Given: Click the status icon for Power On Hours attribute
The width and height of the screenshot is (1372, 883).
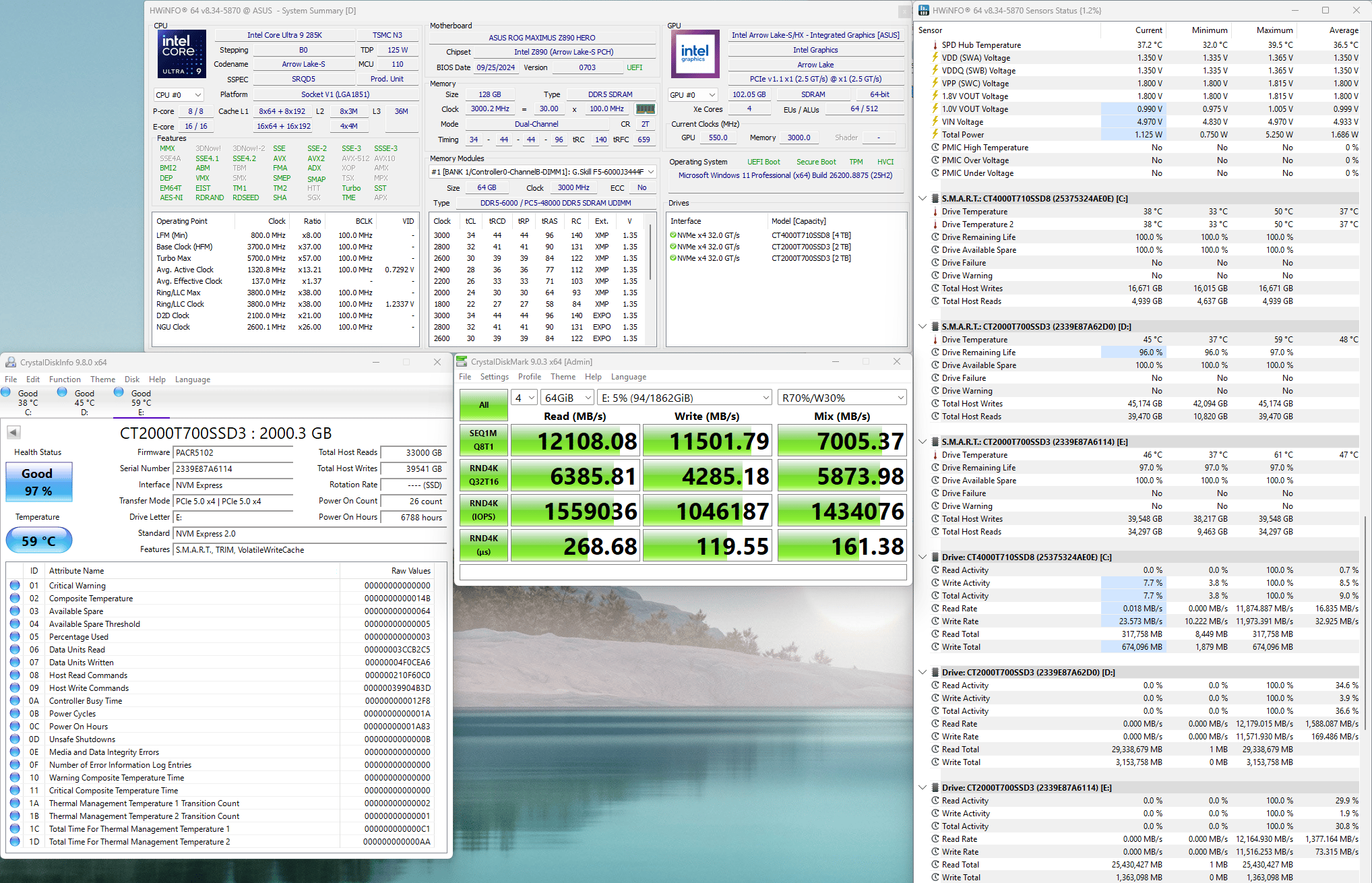Looking at the screenshot, I should 15,726.
